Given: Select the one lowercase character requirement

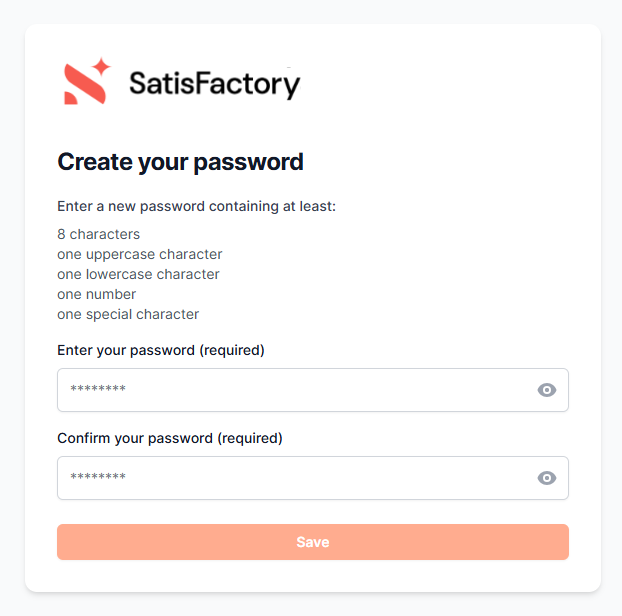Looking at the screenshot, I should 138,274.
